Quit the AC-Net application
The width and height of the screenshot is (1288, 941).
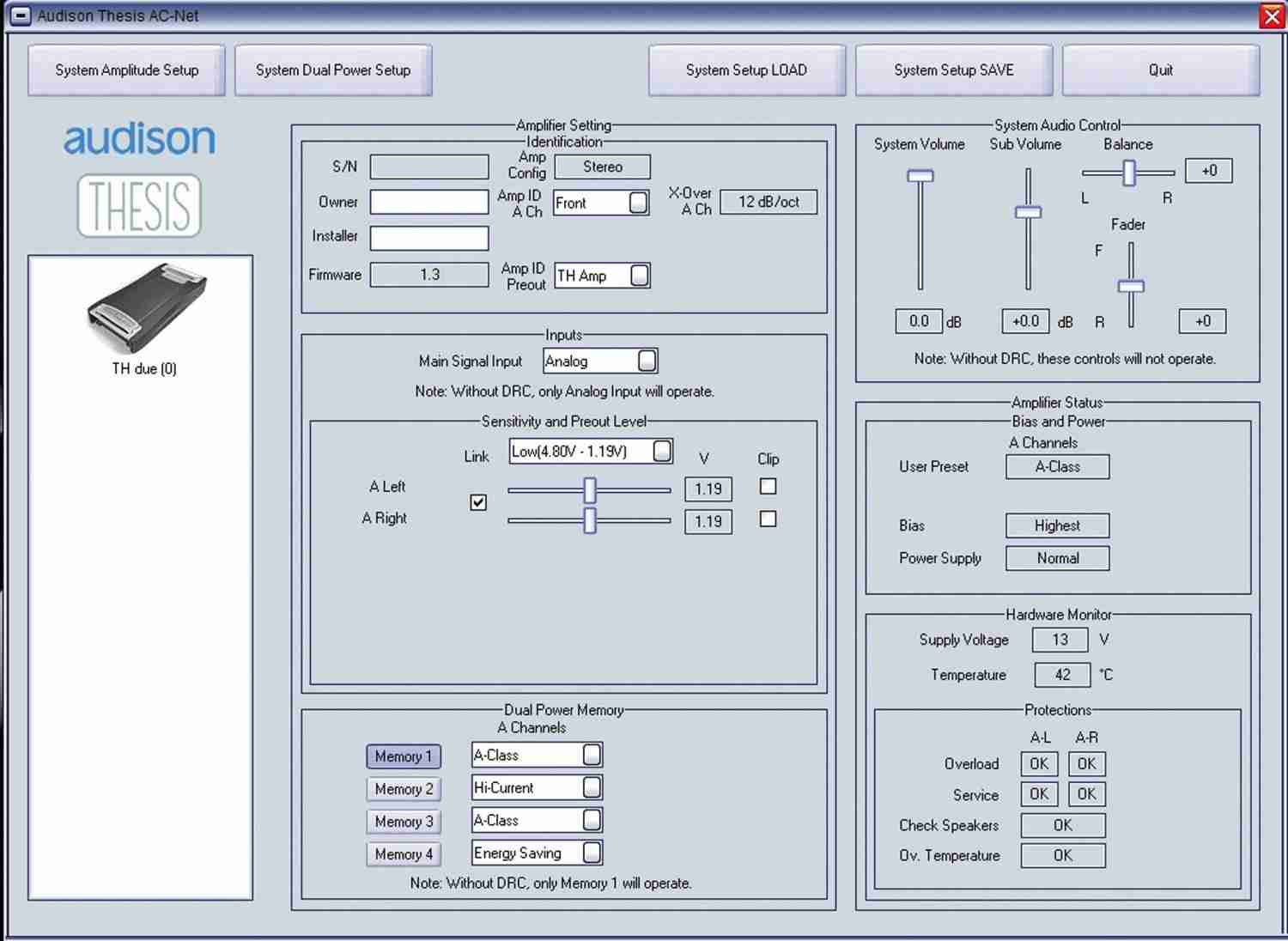tap(1161, 70)
